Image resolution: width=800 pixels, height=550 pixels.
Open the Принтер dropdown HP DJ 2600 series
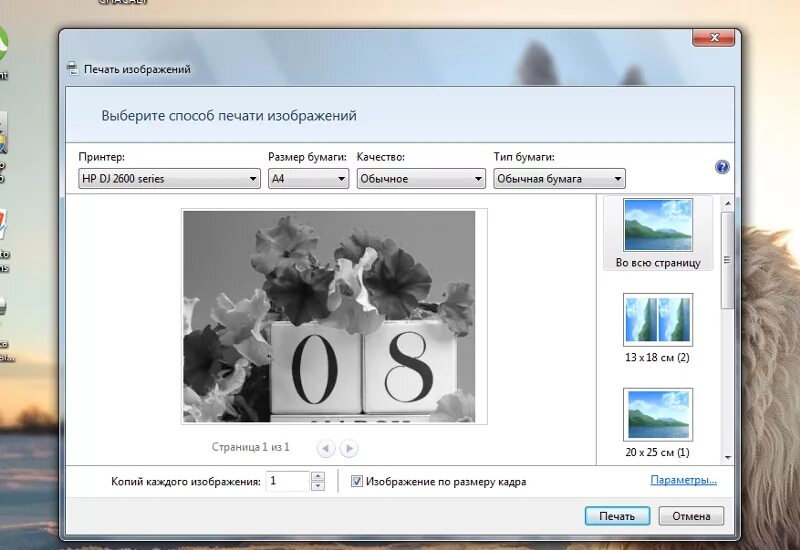[x=169, y=179]
